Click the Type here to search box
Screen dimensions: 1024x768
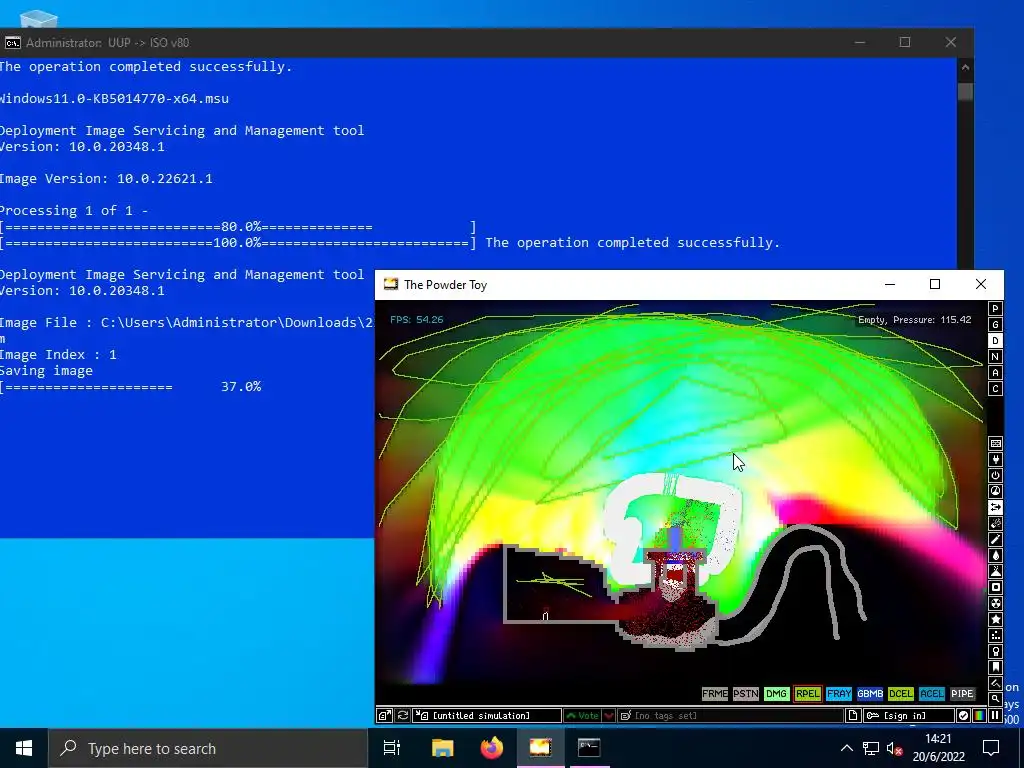(x=208, y=748)
